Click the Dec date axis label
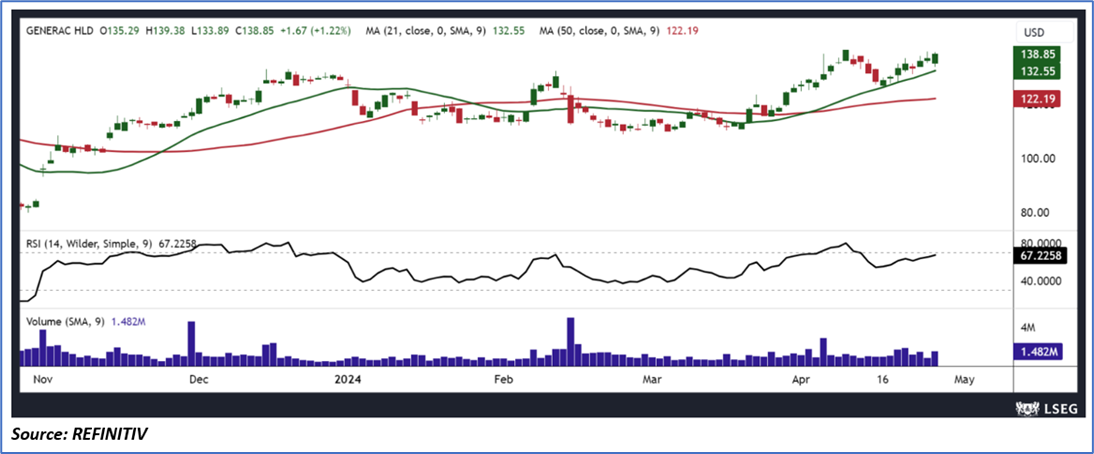The width and height of the screenshot is (1094, 454). [199, 380]
